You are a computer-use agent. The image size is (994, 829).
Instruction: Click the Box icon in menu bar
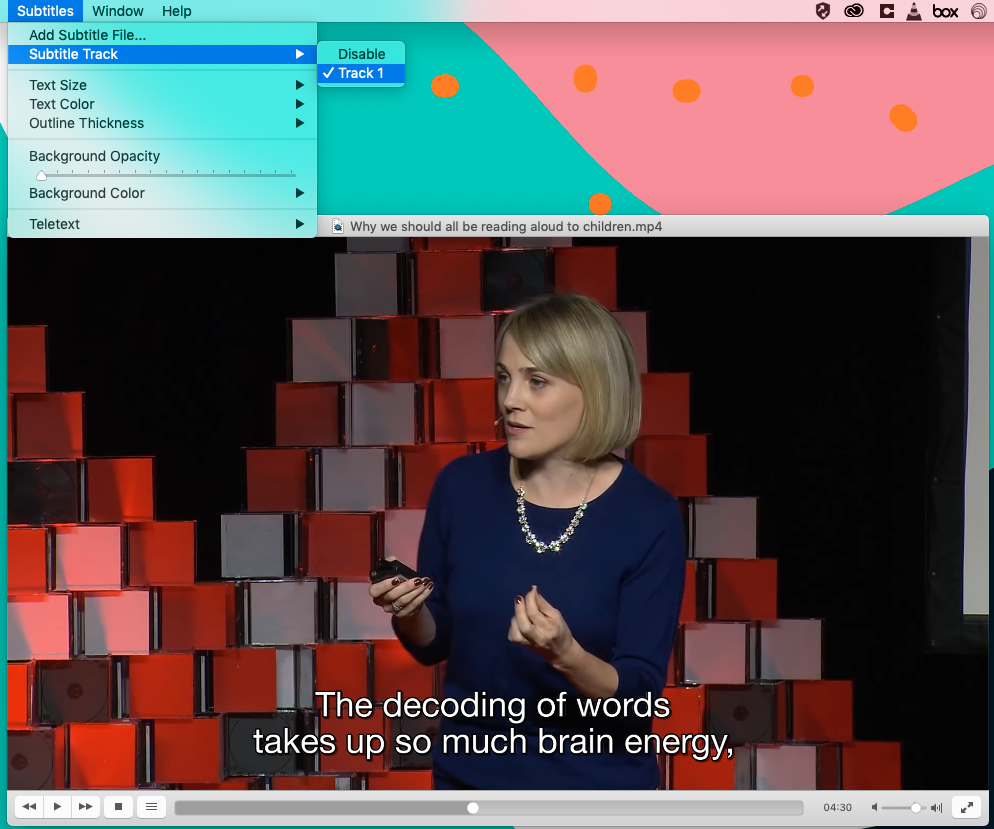(945, 11)
